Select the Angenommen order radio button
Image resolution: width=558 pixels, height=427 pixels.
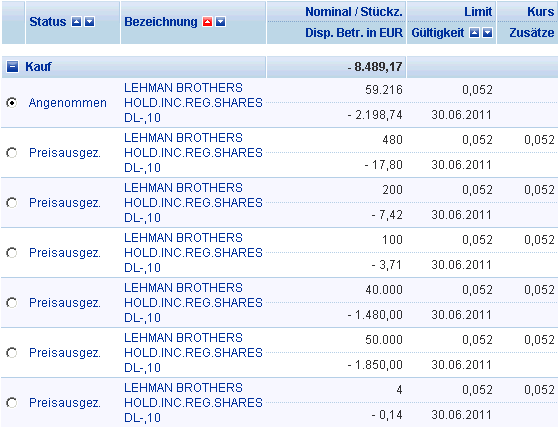[x=12, y=103]
